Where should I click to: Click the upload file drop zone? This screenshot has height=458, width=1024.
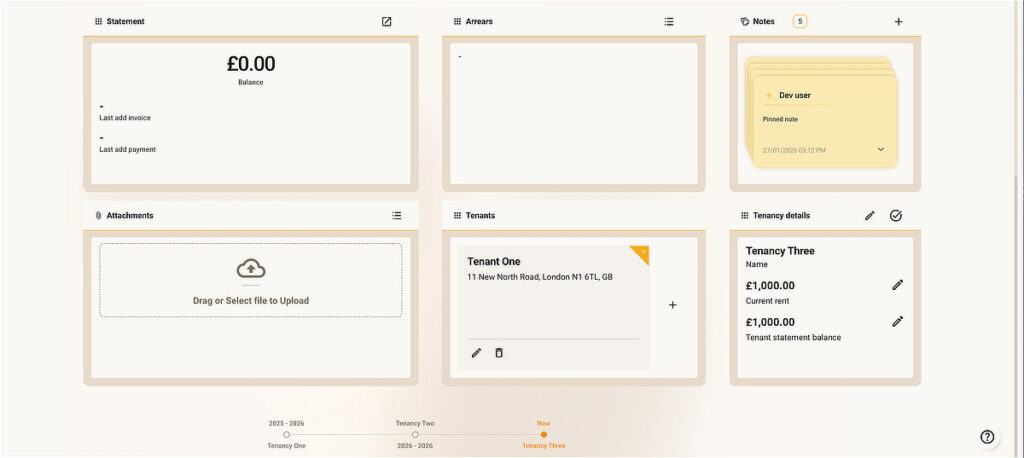click(251, 280)
